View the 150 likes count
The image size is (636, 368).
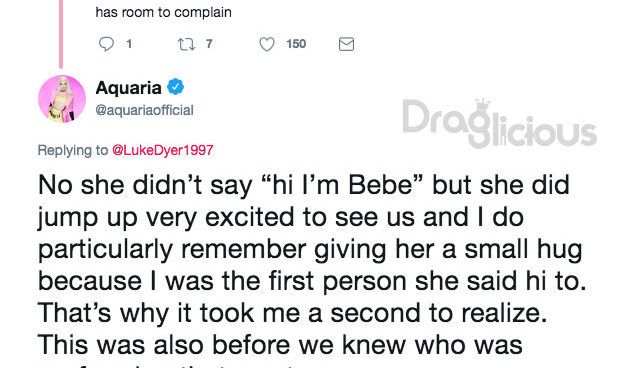pyautogui.click(x=296, y=44)
